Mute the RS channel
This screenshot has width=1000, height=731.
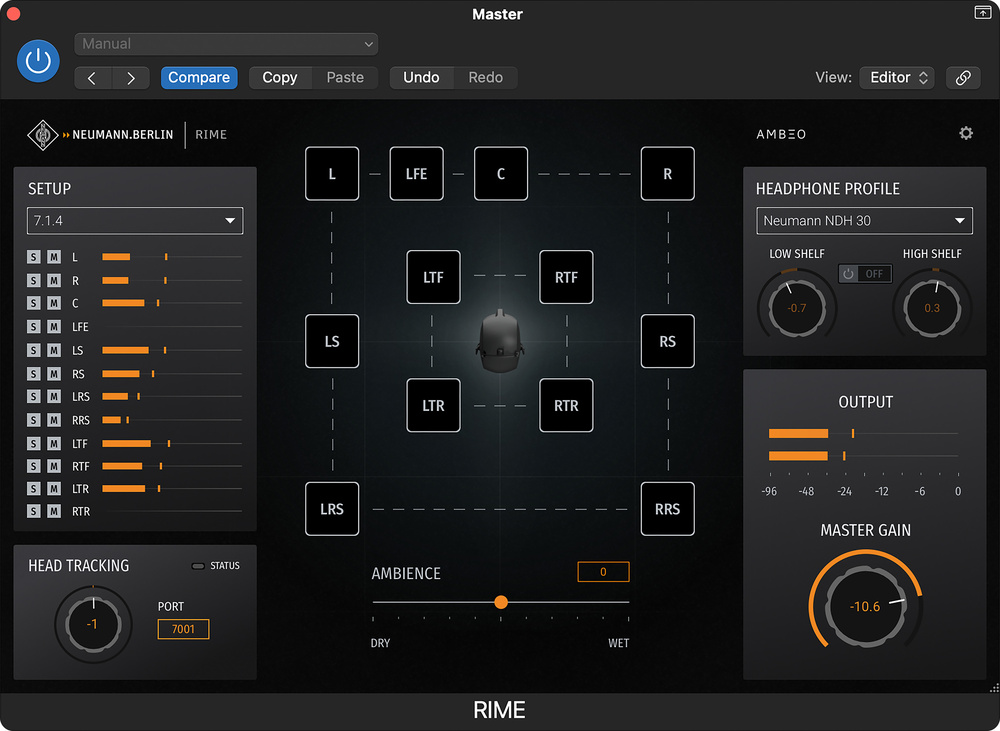pos(54,374)
